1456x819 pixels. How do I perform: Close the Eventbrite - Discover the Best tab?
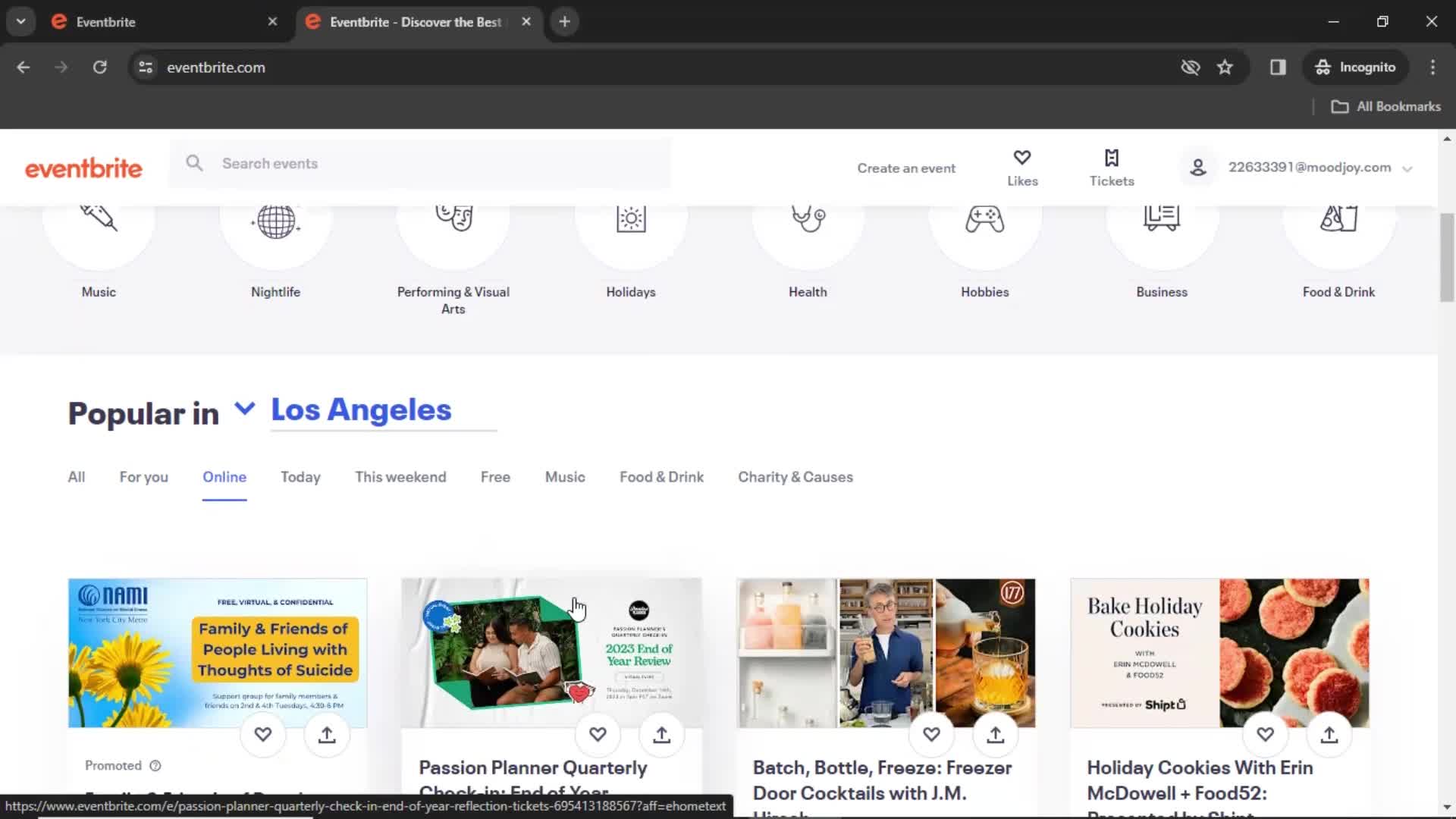point(526,22)
